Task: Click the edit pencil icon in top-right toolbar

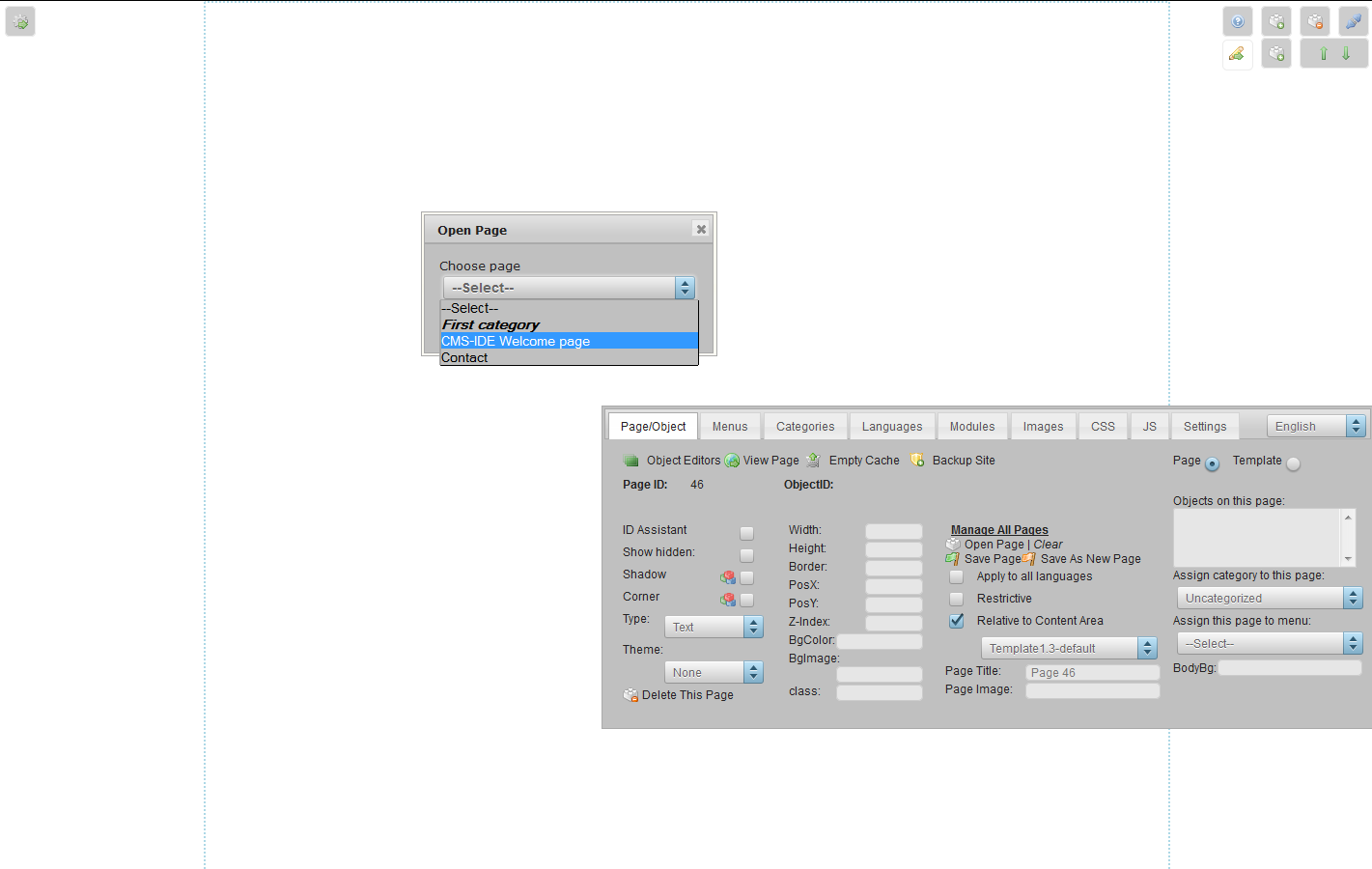Action: coord(1237,53)
